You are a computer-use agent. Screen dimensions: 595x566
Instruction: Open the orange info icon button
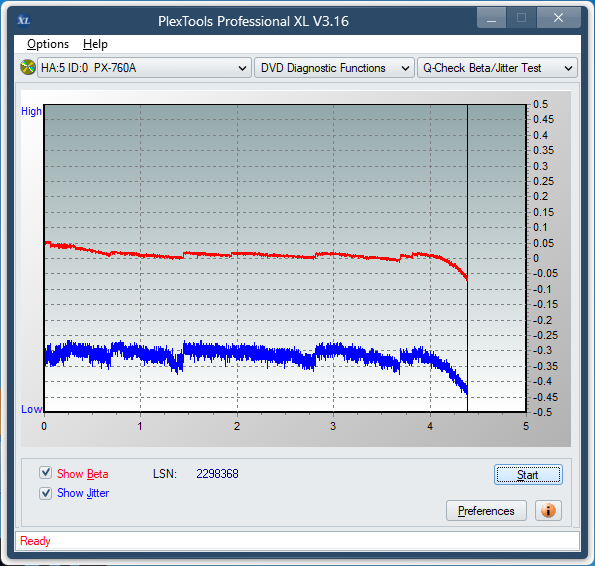pyautogui.click(x=548, y=511)
